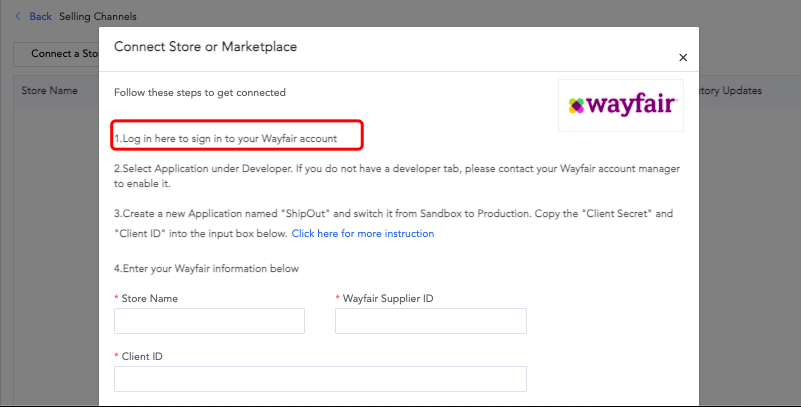Image resolution: width=801 pixels, height=407 pixels.
Task: Click the Store Name table column header
Action: pyautogui.click(x=50, y=90)
